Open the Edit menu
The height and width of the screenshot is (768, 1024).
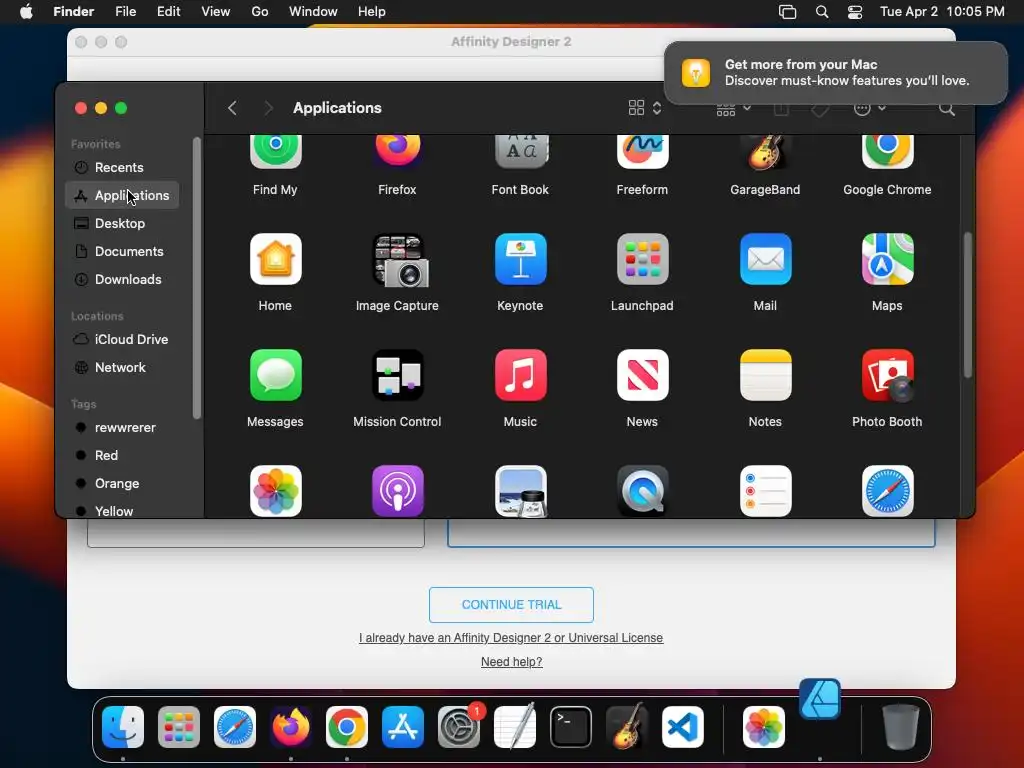[x=168, y=12]
